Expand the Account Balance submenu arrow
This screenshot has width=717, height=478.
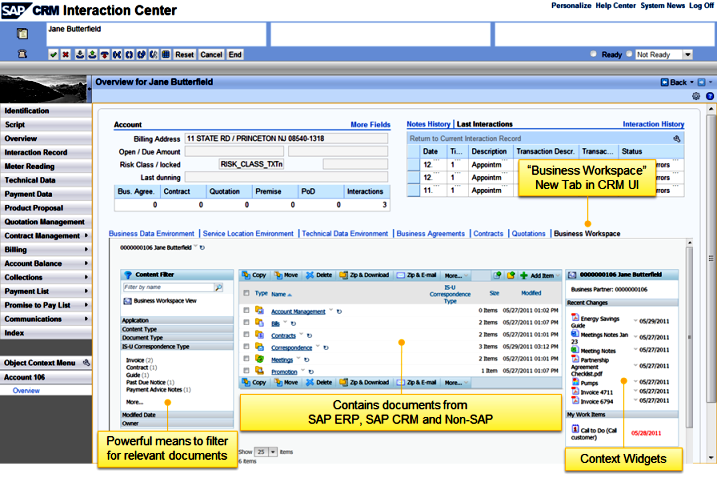(86, 263)
